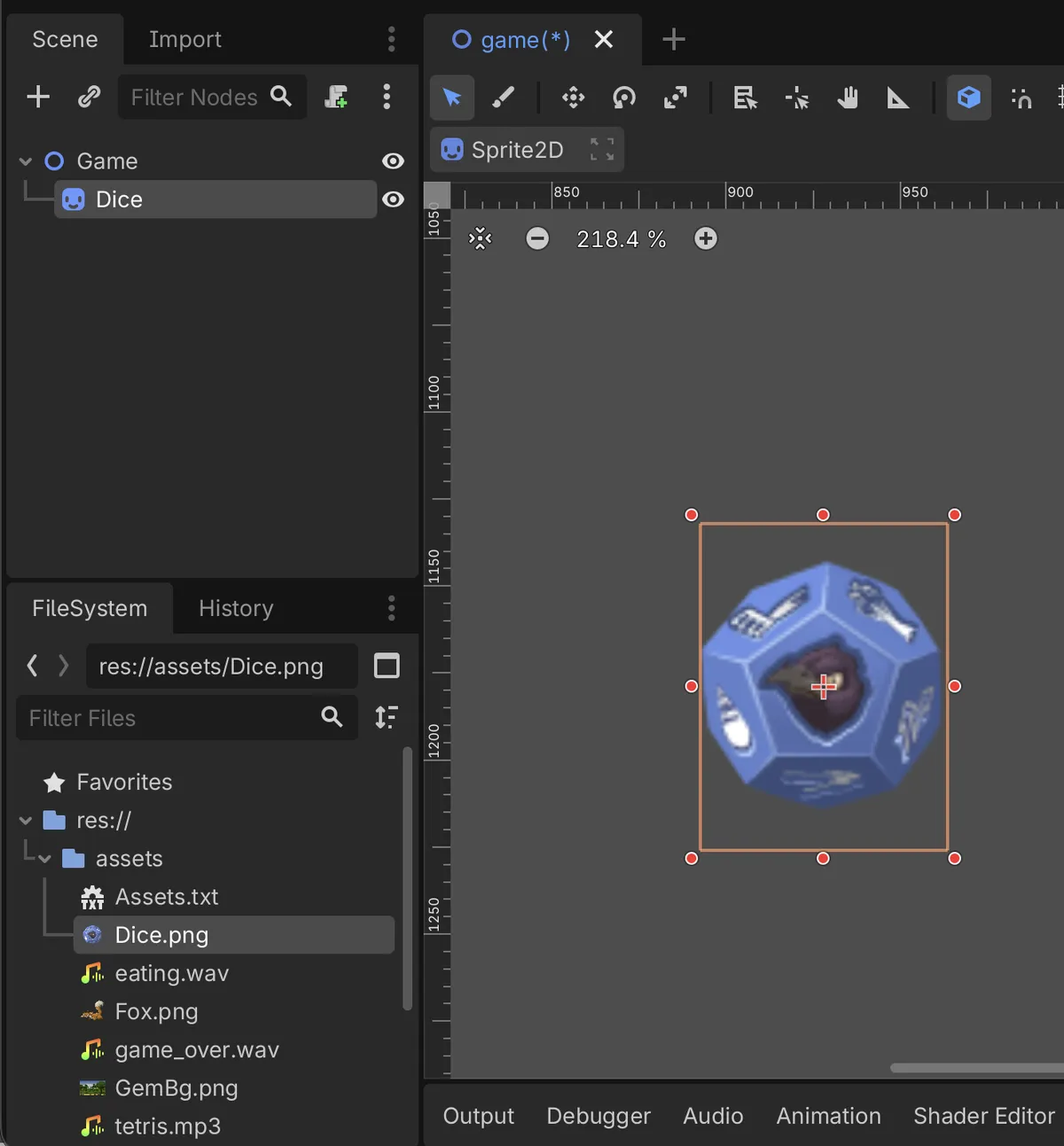
Task: Open Scene panel tab options kebab
Action: click(x=391, y=39)
